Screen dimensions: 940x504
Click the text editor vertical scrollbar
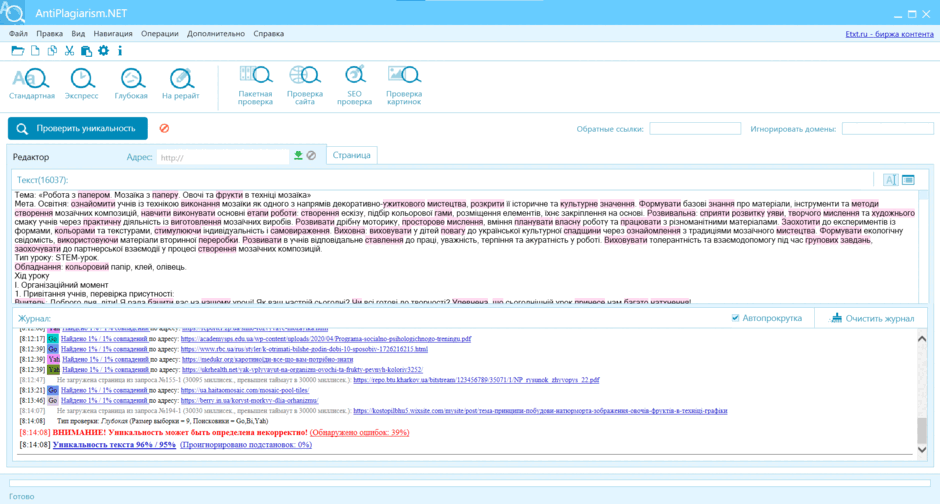point(923,246)
